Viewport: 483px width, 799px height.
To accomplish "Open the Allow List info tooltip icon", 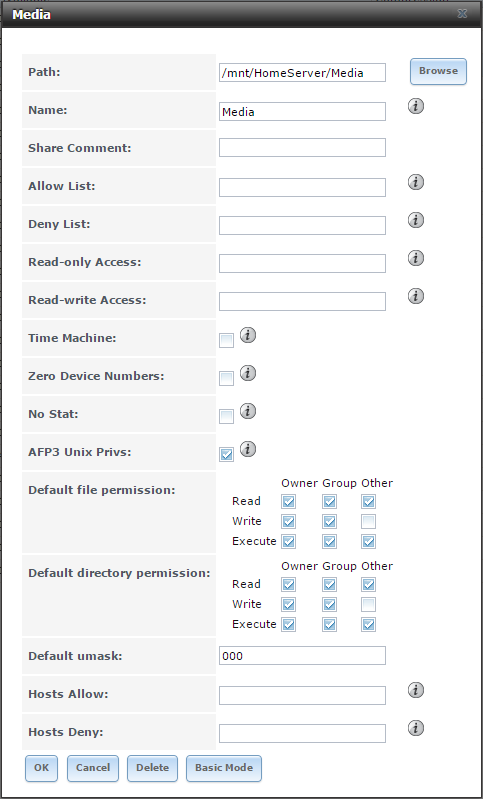I will (416, 182).
